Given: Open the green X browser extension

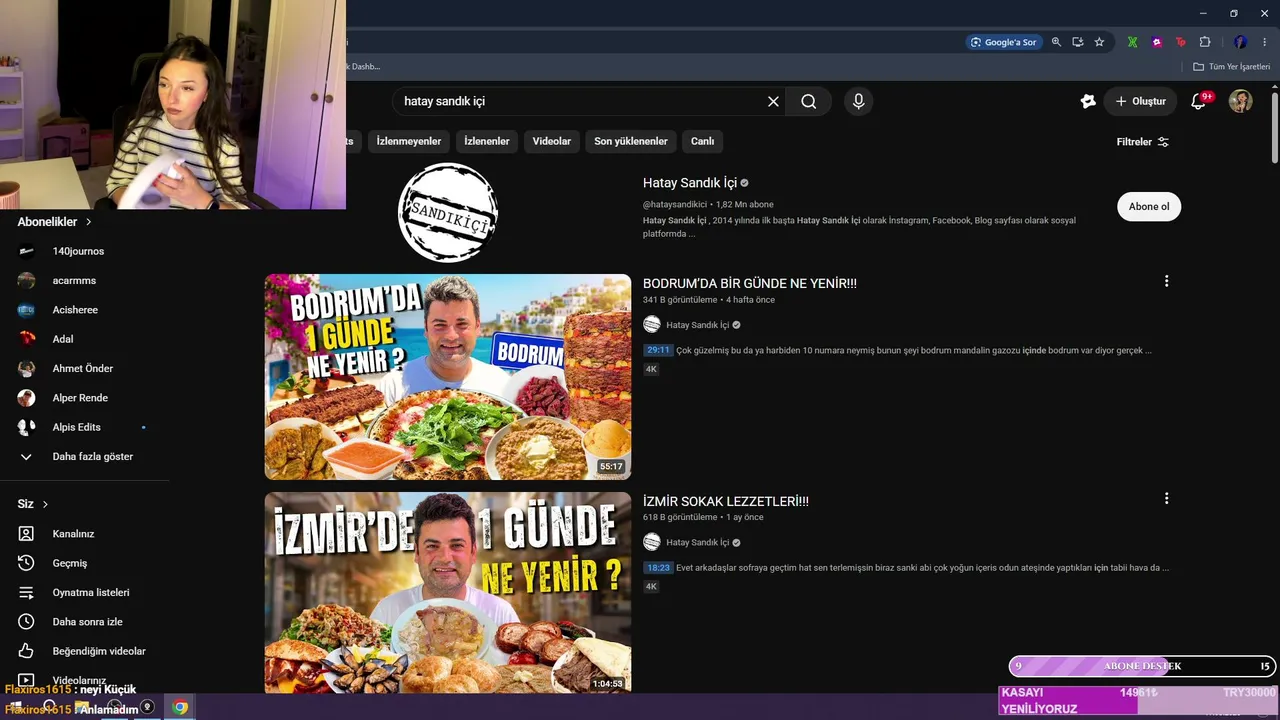Looking at the screenshot, I should click(x=1132, y=42).
